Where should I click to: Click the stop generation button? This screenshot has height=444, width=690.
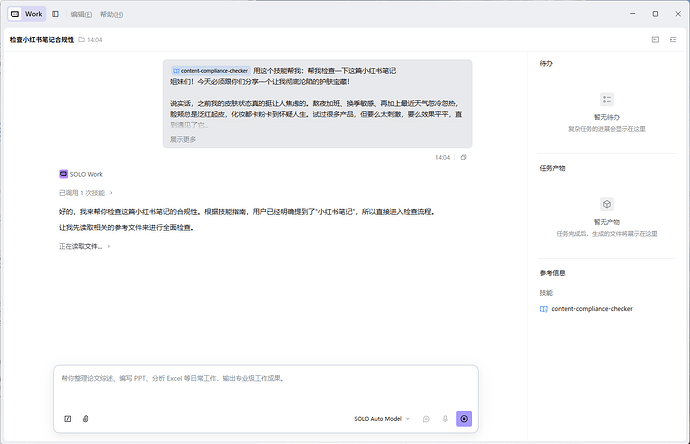(x=464, y=419)
